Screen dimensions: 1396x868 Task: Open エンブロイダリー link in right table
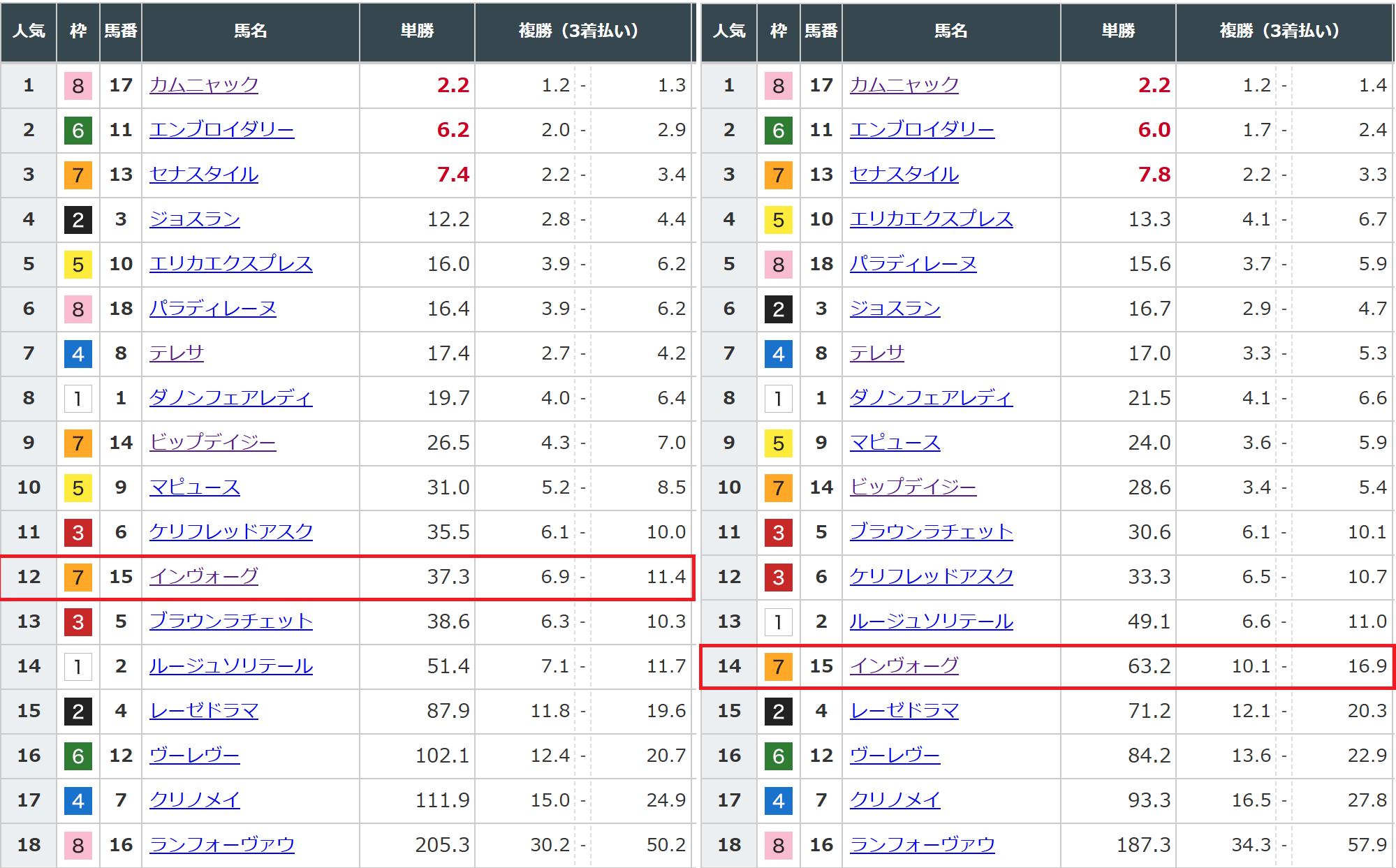point(922,130)
